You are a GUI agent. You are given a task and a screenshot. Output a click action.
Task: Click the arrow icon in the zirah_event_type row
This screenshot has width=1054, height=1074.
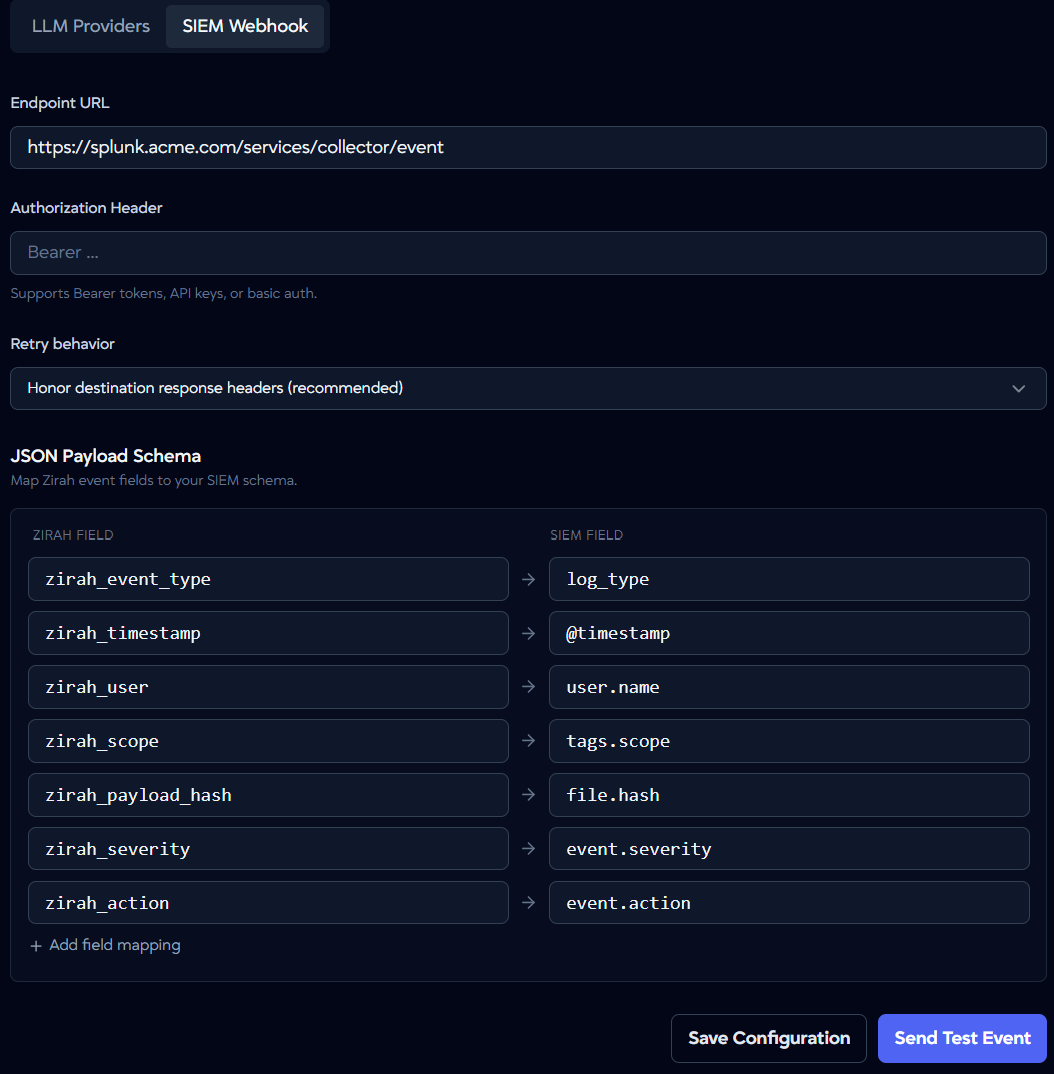tap(529, 579)
